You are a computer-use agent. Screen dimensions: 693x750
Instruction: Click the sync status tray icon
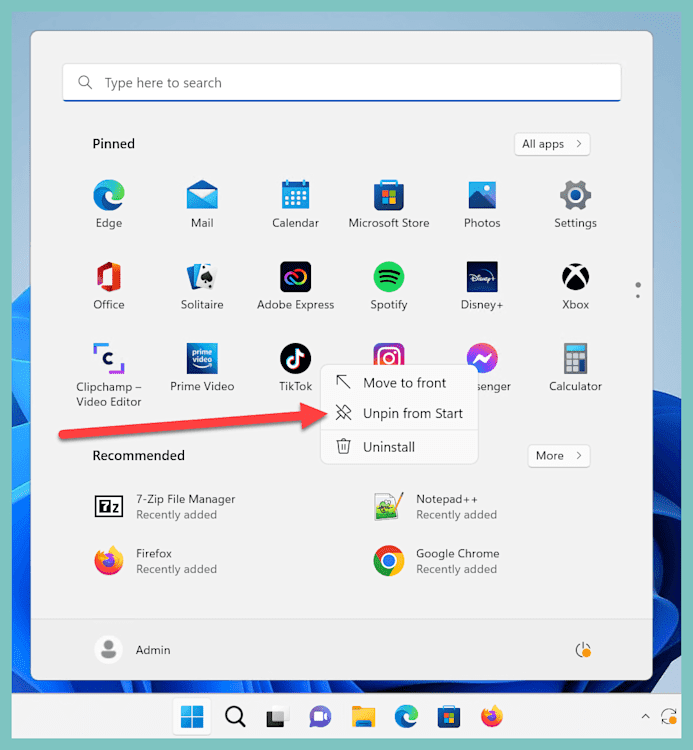[x=668, y=716]
